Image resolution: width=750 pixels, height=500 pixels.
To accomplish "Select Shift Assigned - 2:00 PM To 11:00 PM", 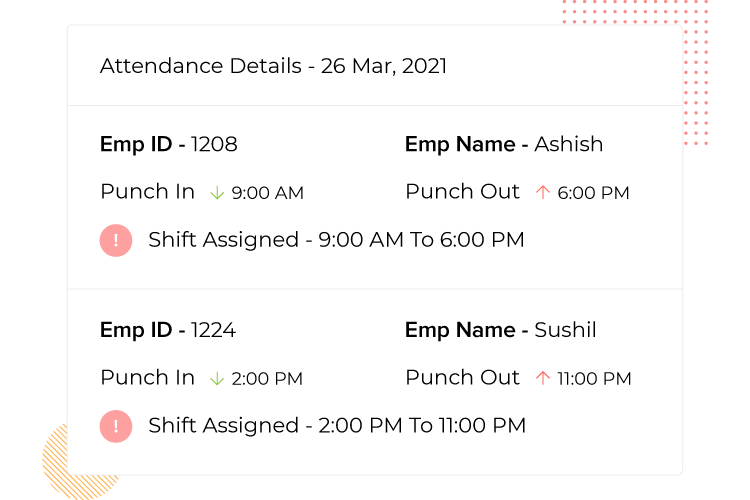I will click(x=337, y=425).
